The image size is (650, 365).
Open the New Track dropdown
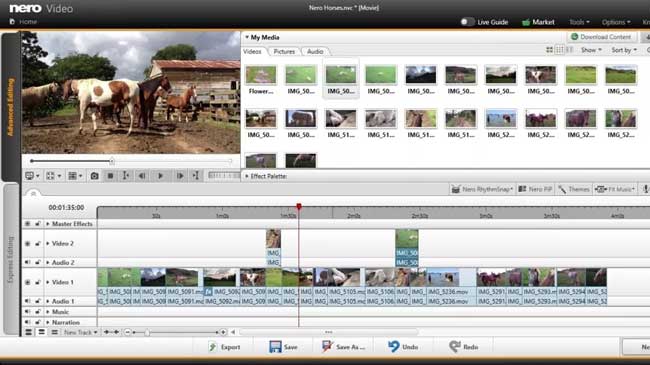click(80, 332)
